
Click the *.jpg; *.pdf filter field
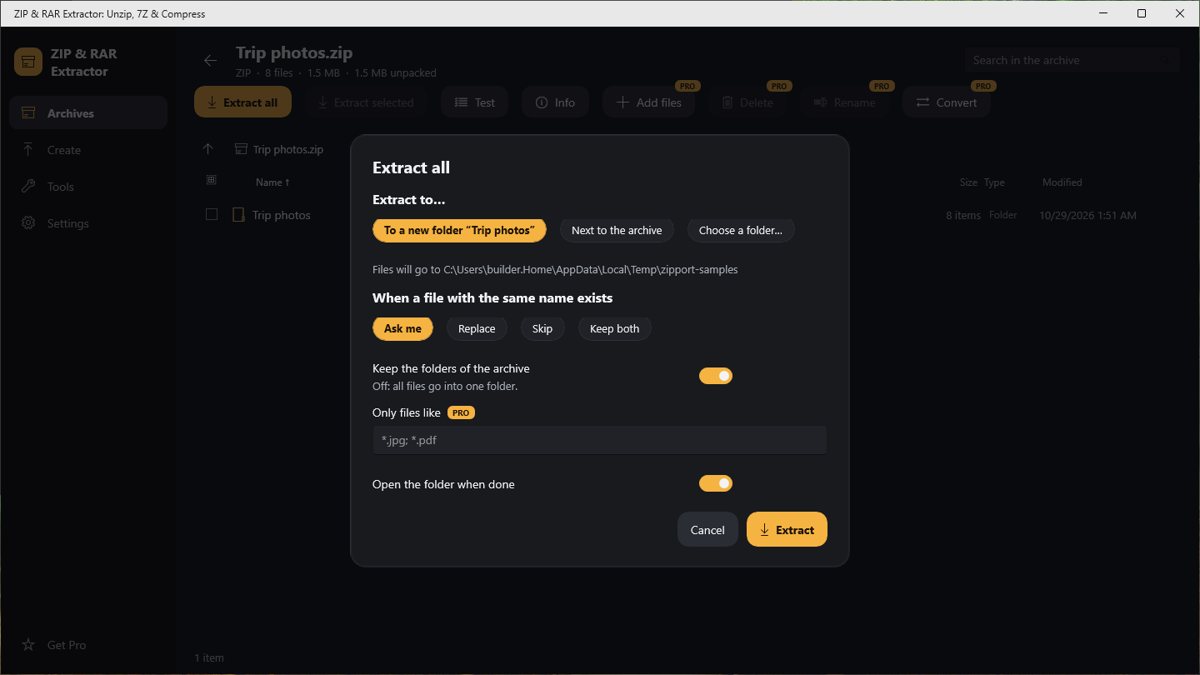(600, 440)
